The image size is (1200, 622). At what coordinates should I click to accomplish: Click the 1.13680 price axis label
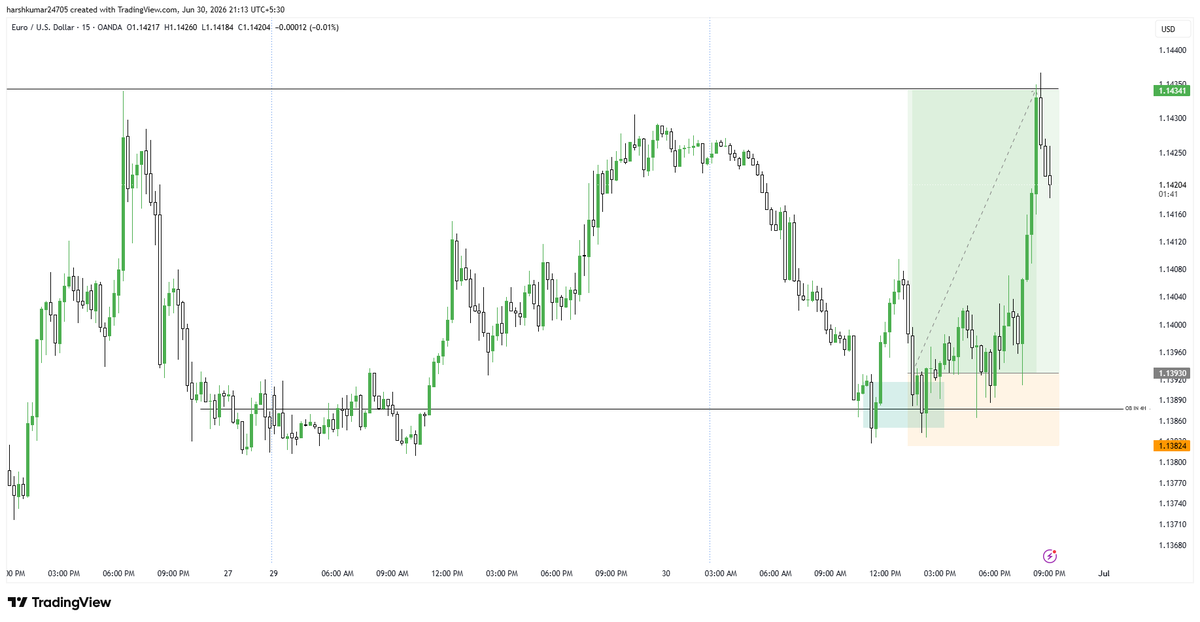click(1173, 545)
